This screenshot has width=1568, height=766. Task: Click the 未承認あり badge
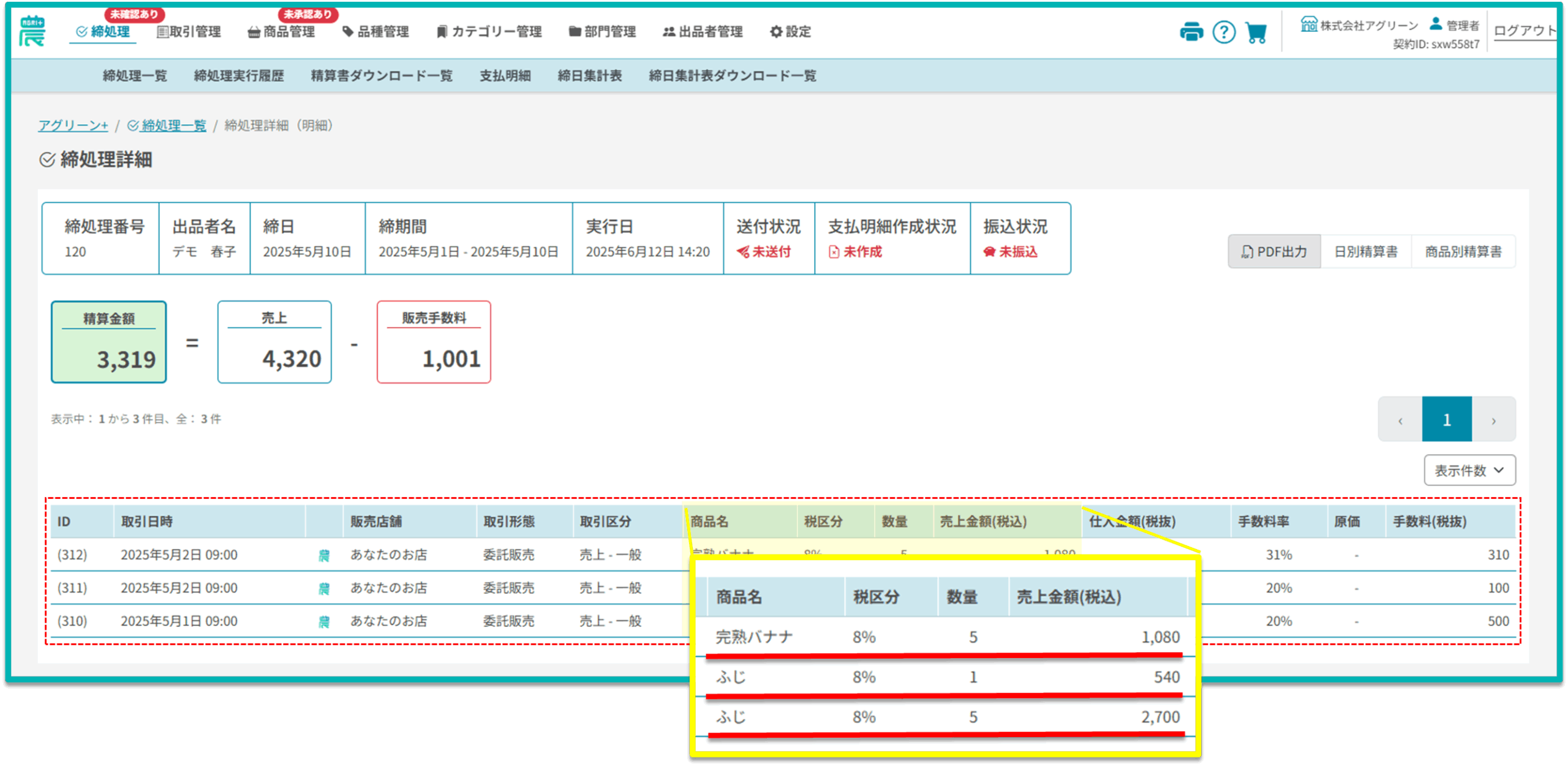(307, 14)
